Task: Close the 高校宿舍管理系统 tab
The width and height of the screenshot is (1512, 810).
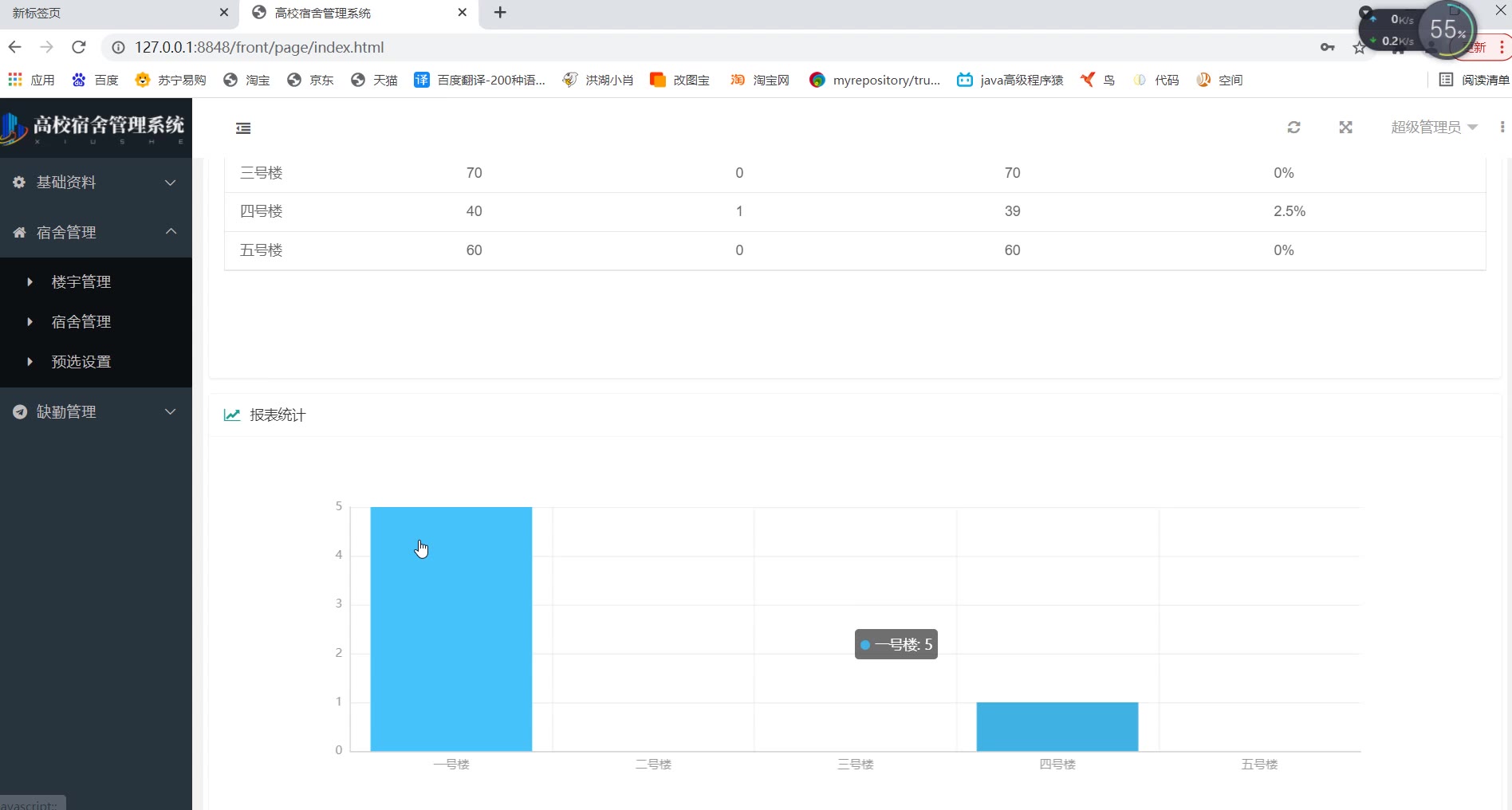Action: pos(462,13)
